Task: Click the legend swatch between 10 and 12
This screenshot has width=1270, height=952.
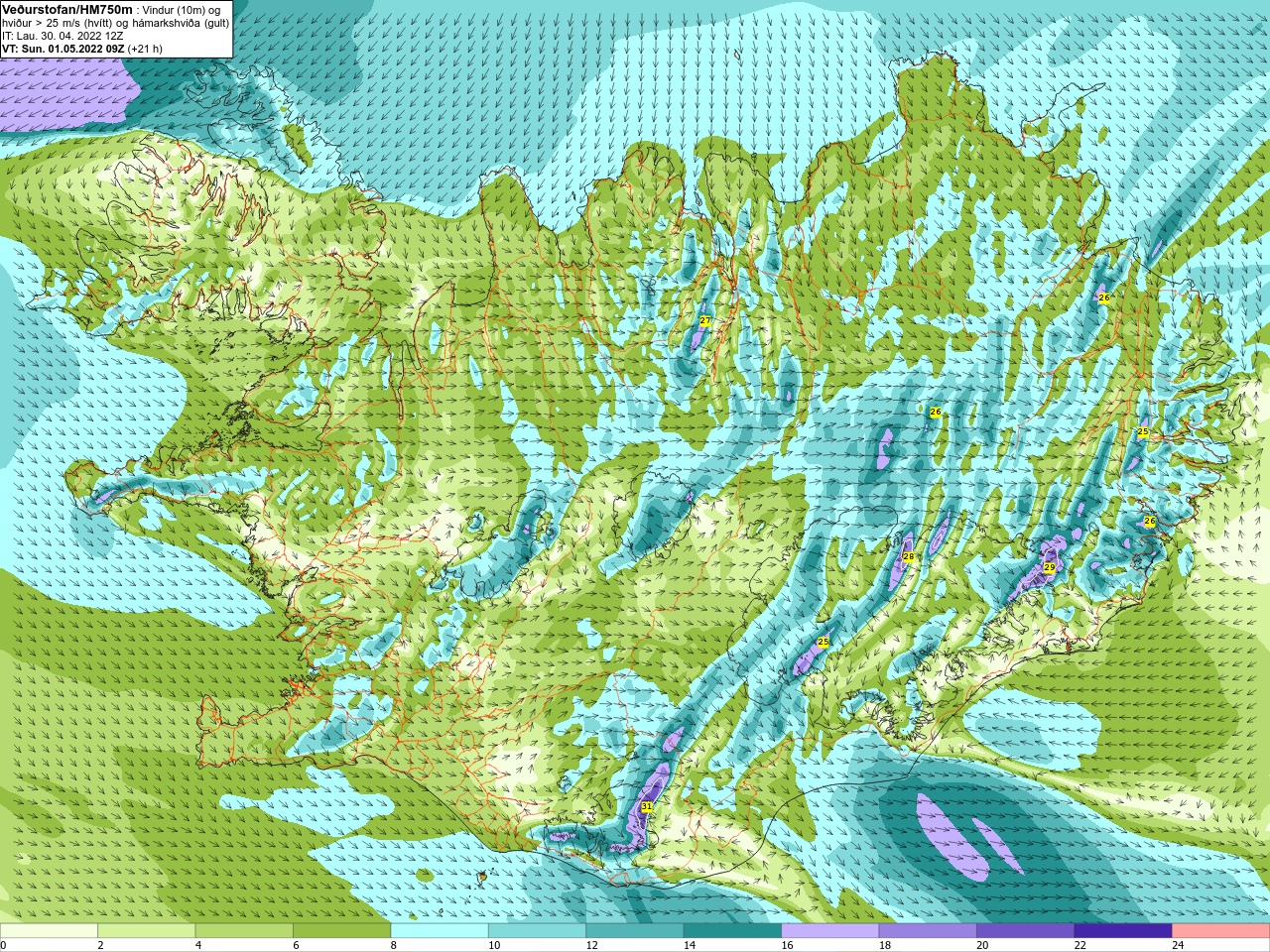Action: click(538, 931)
